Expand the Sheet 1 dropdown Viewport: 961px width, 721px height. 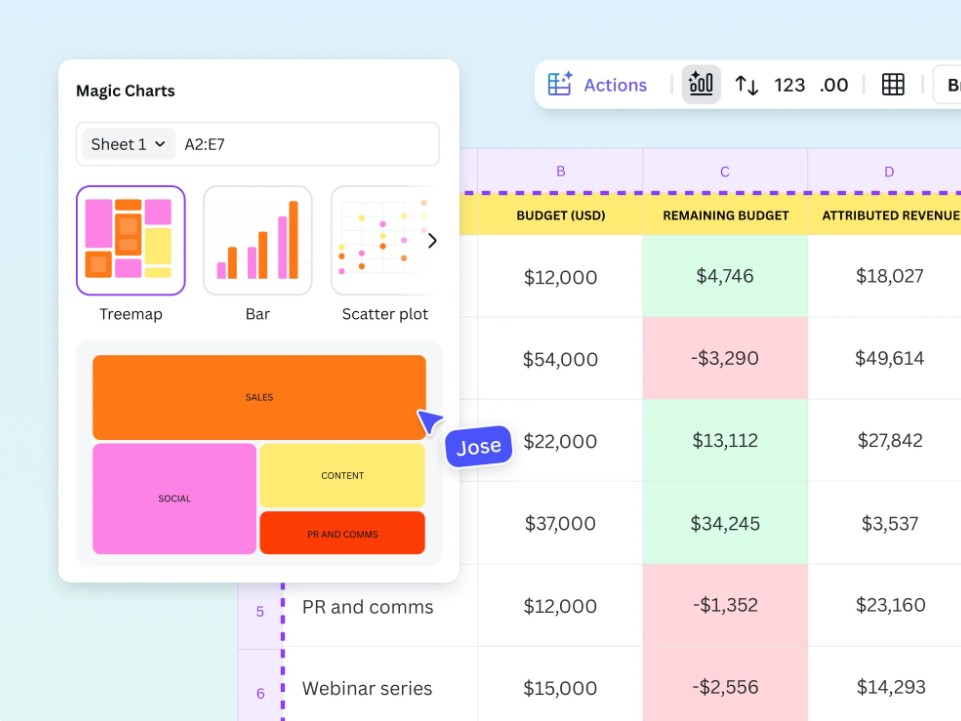click(128, 144)
